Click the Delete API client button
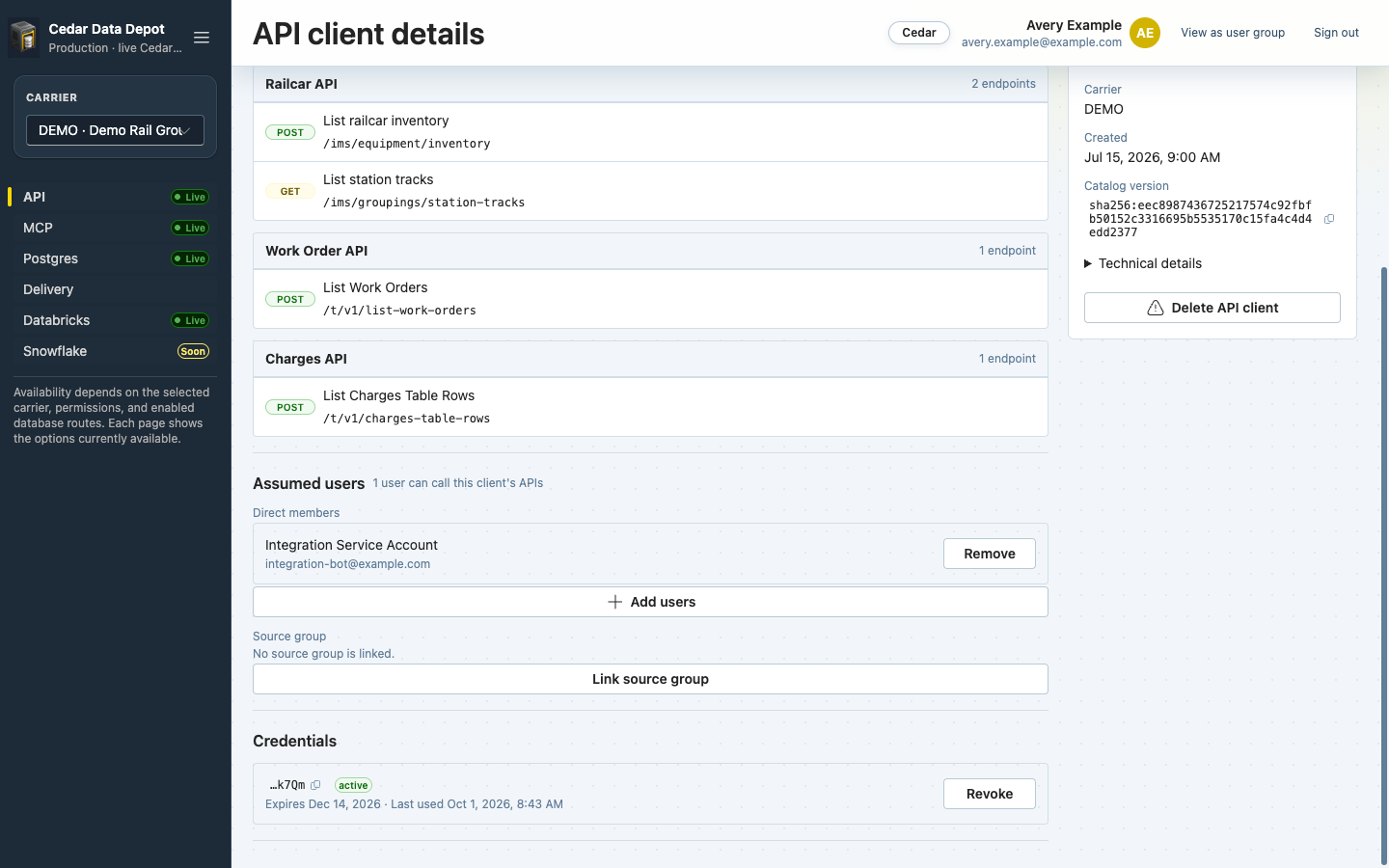 click(1212, 308)
